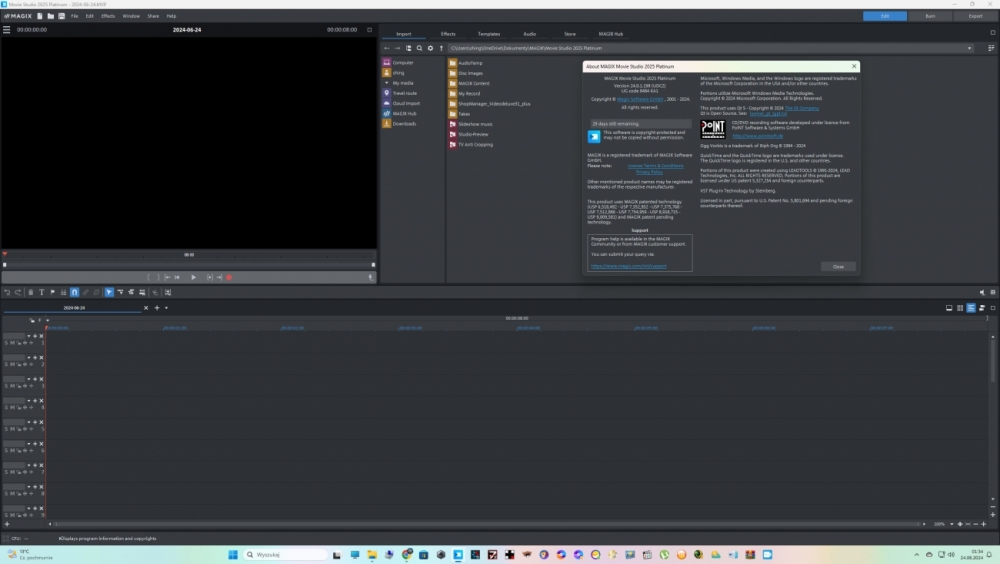The image size is (1000, 564).
Task: Open the pointsoft.de website link
Action: 757,136
